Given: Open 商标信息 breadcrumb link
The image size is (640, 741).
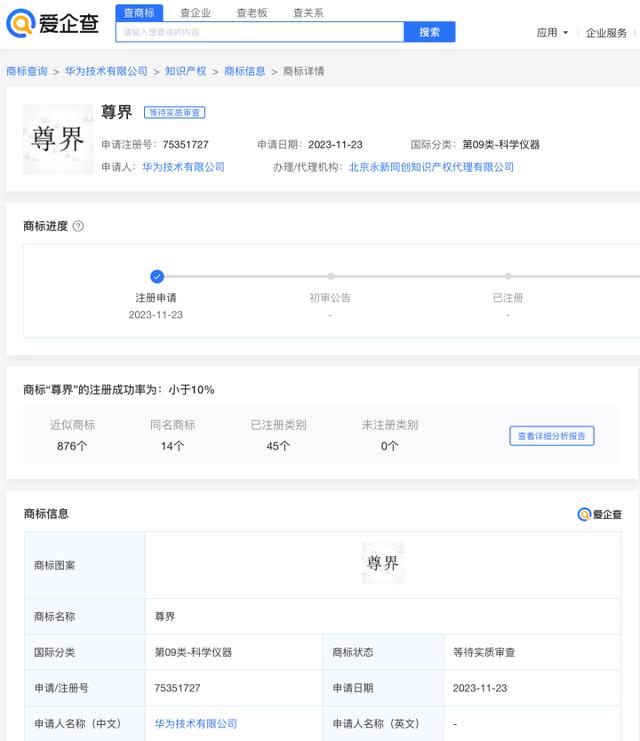Looking at the screenshot, I should [245, 71].
